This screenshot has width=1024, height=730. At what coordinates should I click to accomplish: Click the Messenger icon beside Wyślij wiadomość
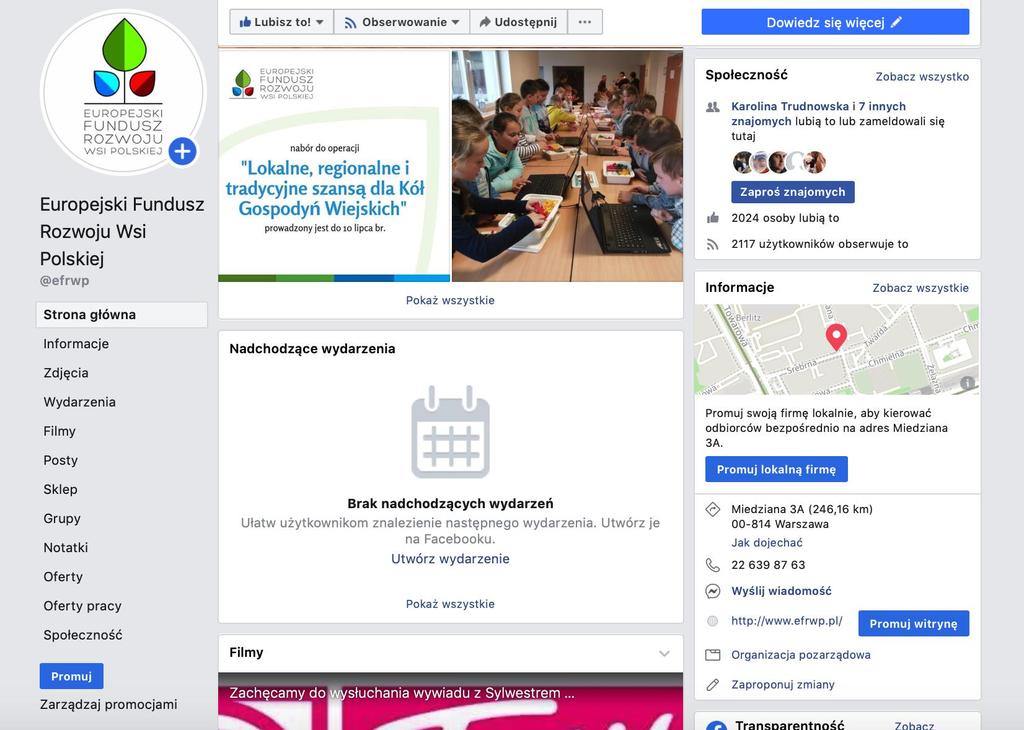pos(712,592)
